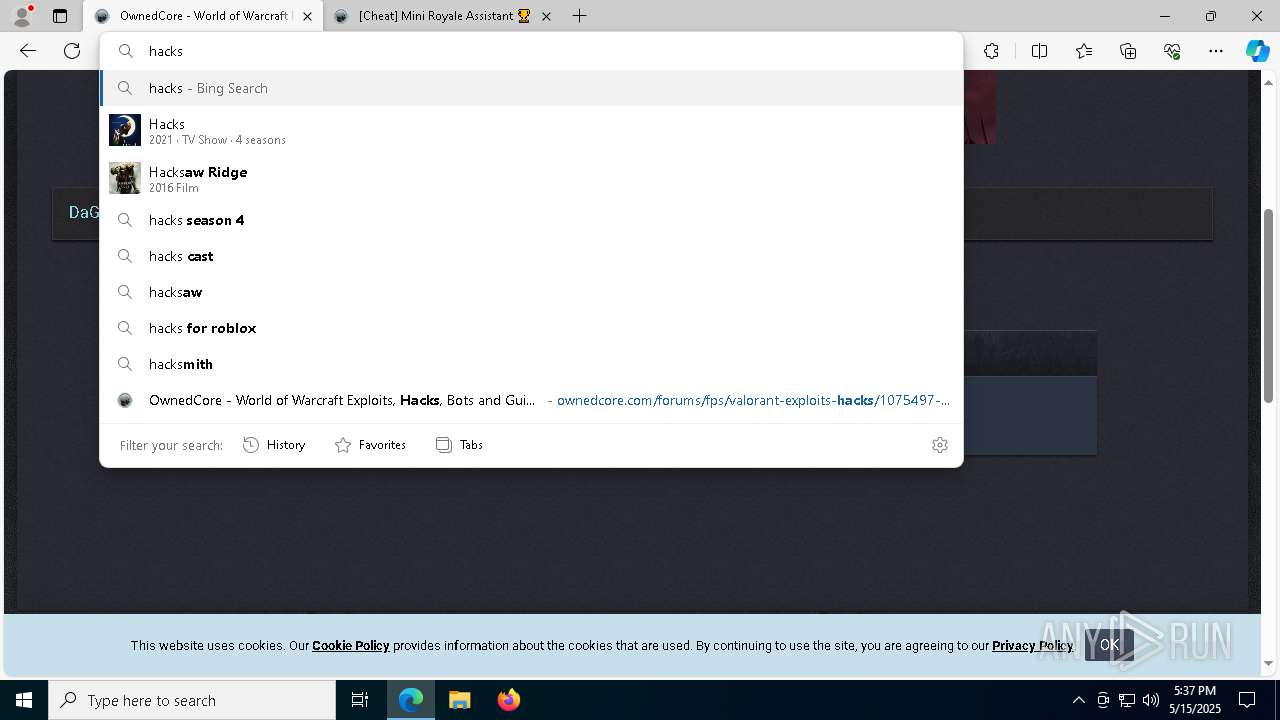Toggle split screen view
The image size is (1280, 720).
[1039, 51]
